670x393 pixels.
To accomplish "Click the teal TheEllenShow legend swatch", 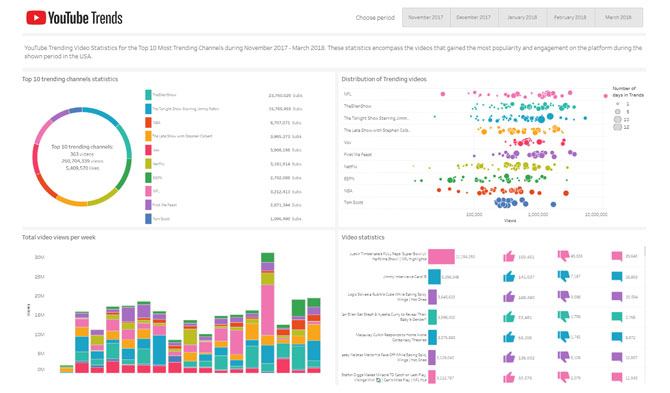I will point(148,95).
